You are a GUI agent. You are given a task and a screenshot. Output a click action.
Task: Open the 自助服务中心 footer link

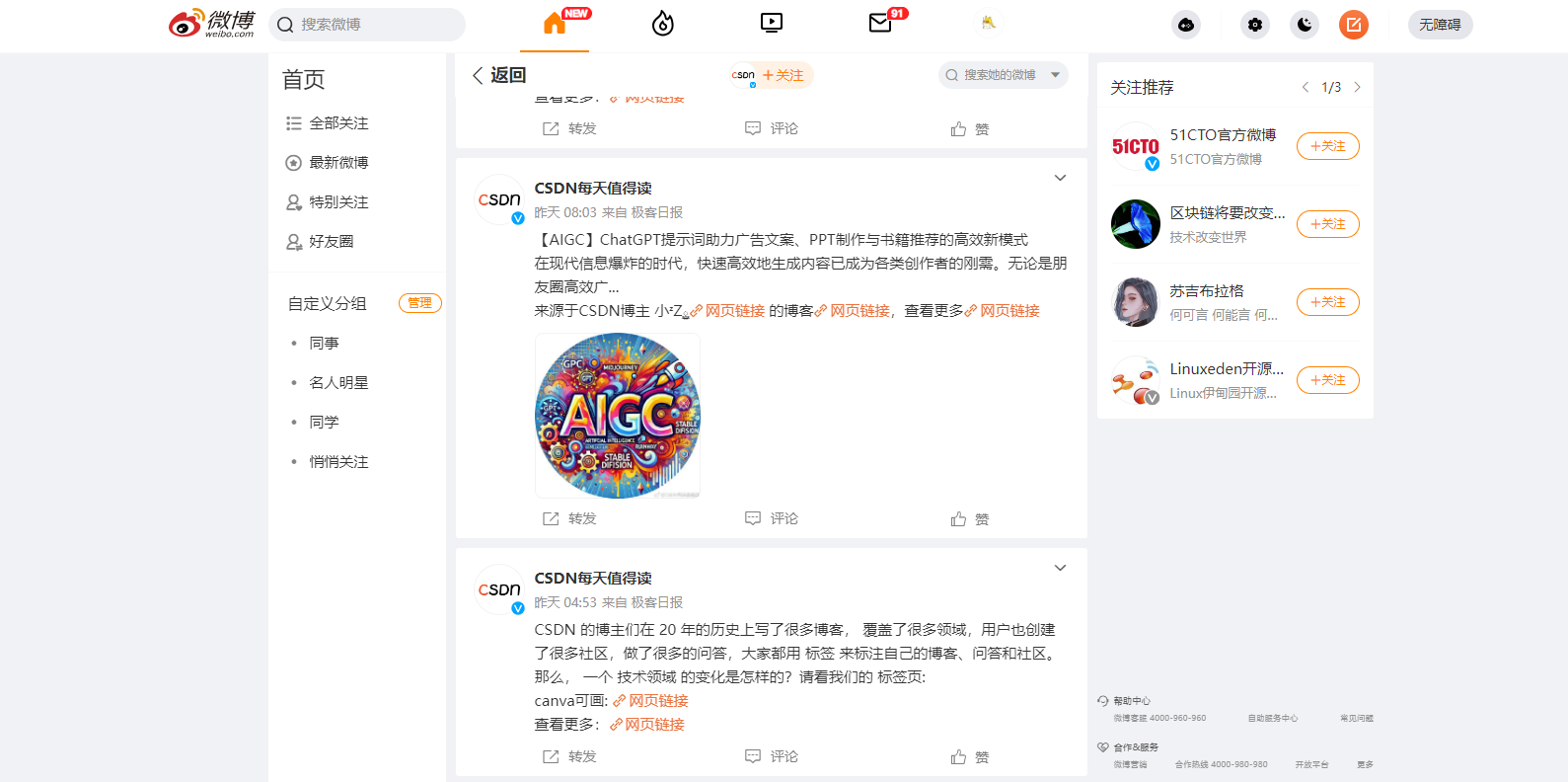1273,718
